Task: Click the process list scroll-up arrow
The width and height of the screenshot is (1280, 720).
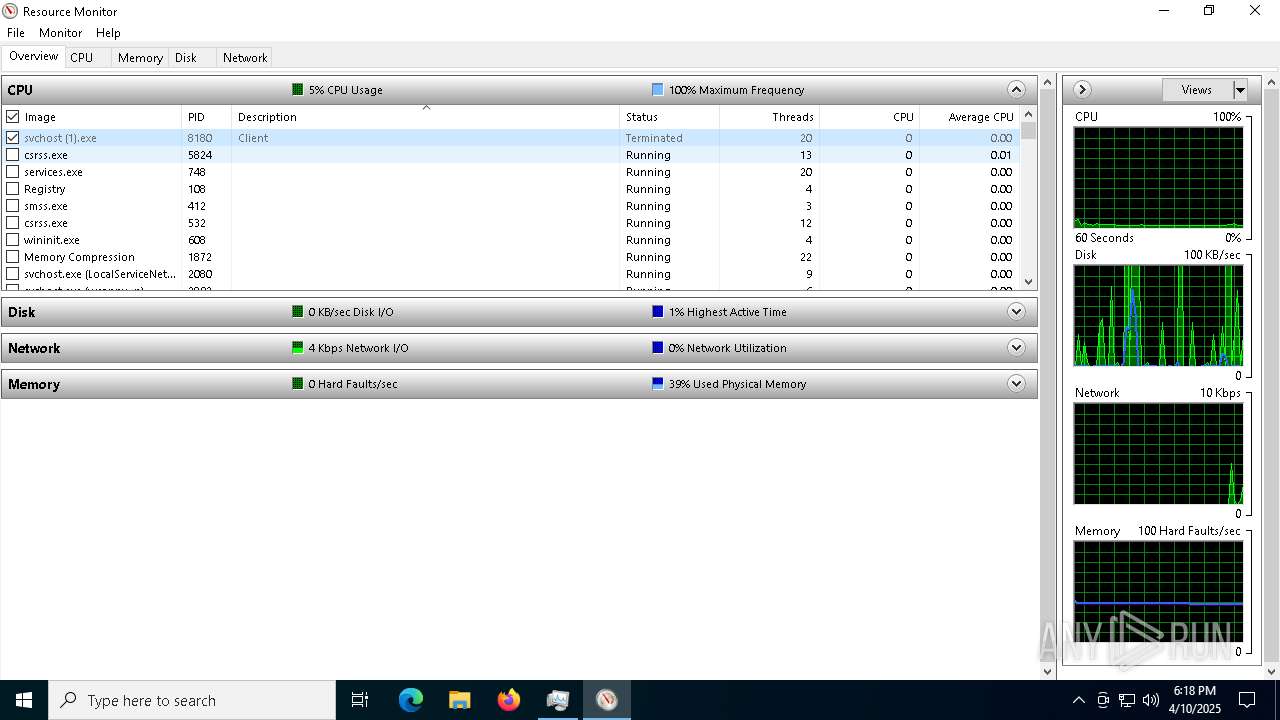Action: 1029,115
